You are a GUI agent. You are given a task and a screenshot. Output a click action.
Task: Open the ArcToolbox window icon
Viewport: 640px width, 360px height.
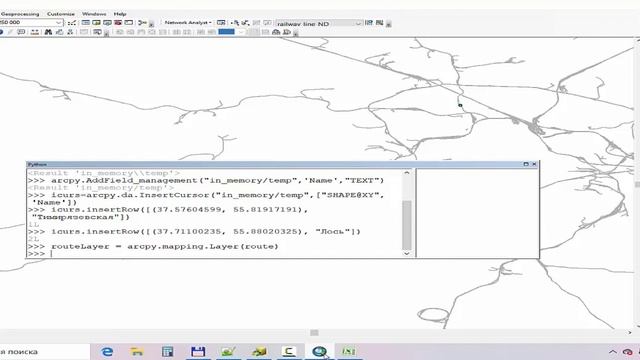pos(118,22)
